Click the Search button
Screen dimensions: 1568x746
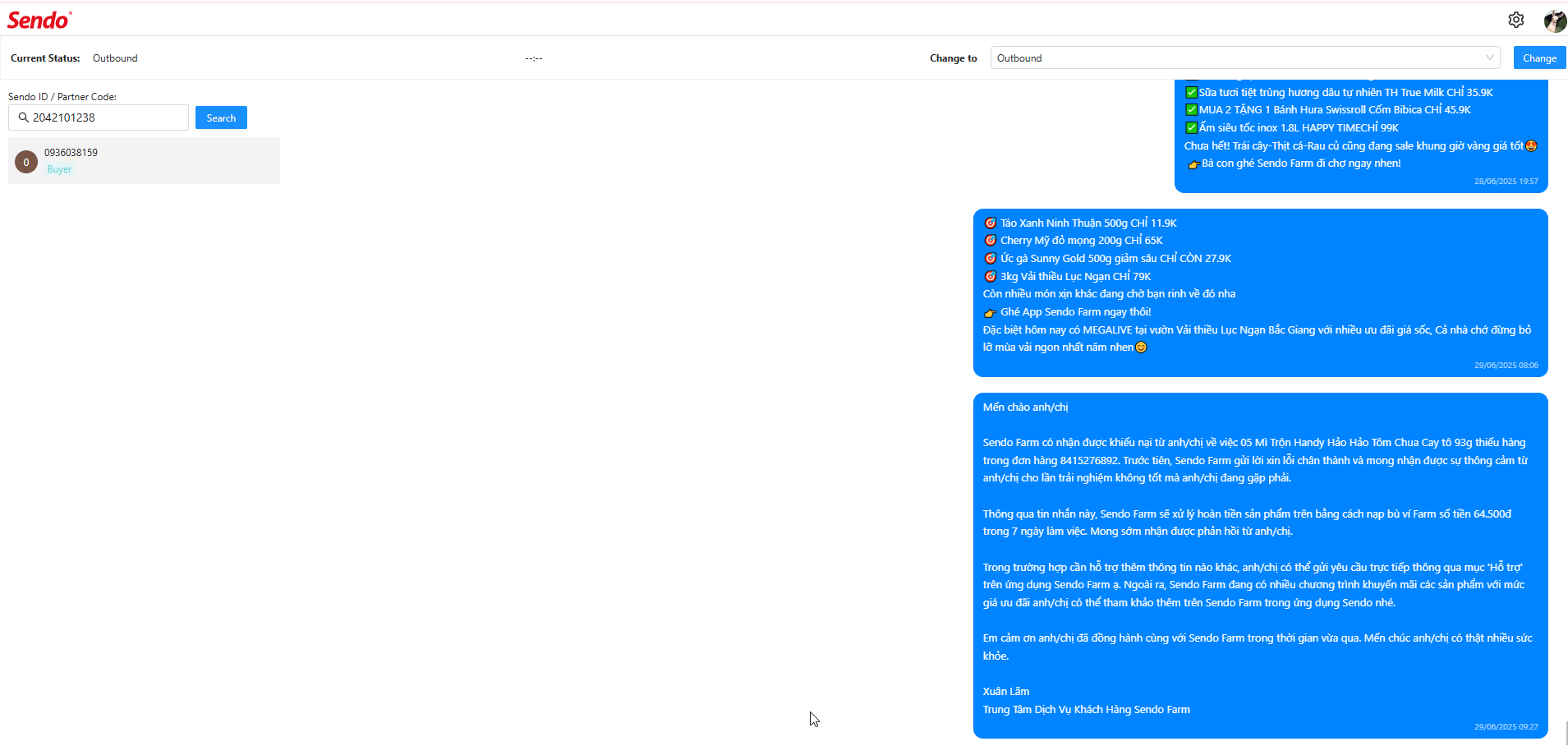(221, 117)
